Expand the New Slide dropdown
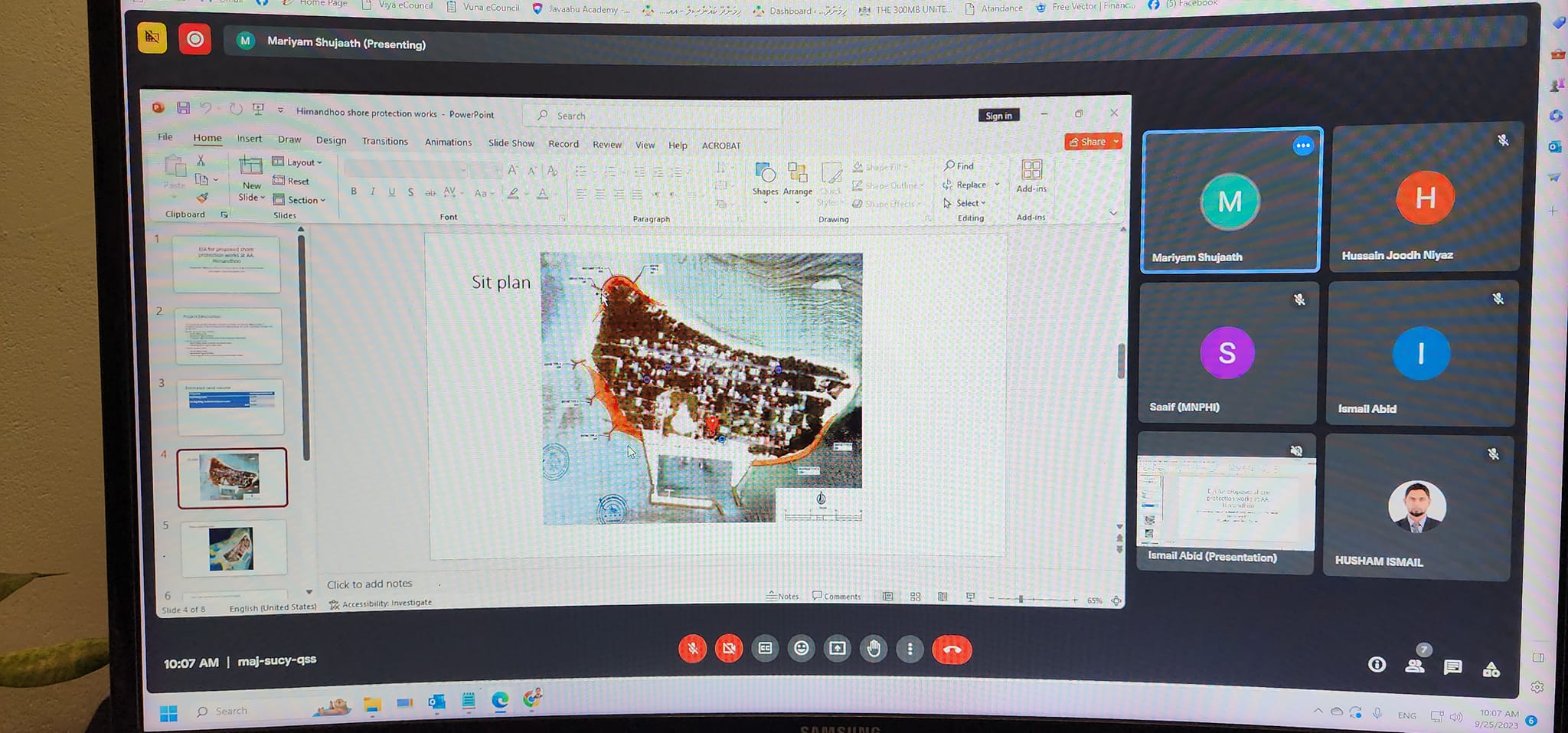This screenshot has width=1568, height=733. pyautogui.click(x=251, y=197)
